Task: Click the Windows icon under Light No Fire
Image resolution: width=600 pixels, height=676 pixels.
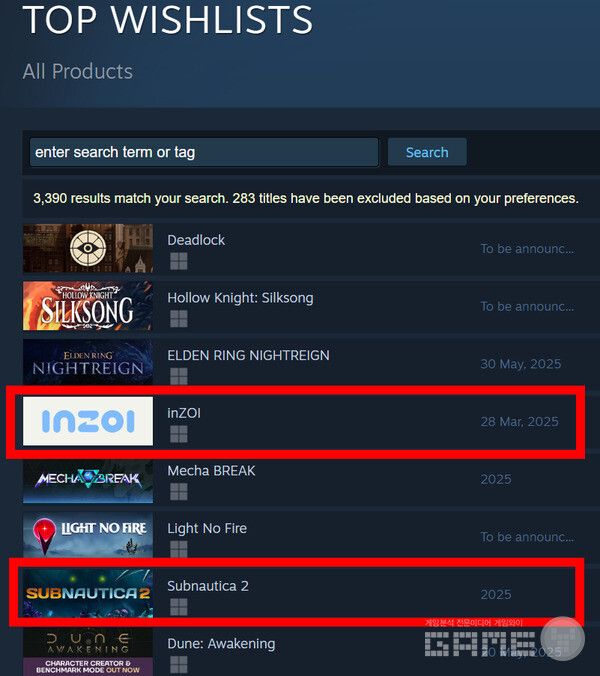Action: pyautogui.click(x=178, y=549)
